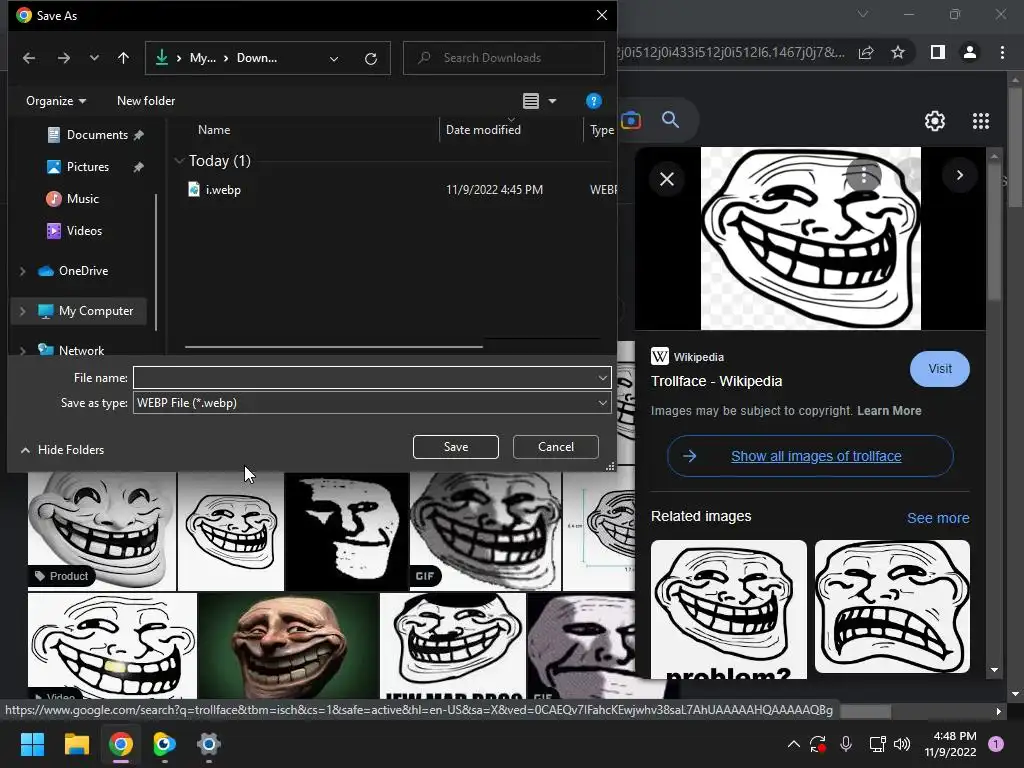The width and height of the screenshot is (1024, 768).
Task: Close the image preview panel
Action: [667, 179]
